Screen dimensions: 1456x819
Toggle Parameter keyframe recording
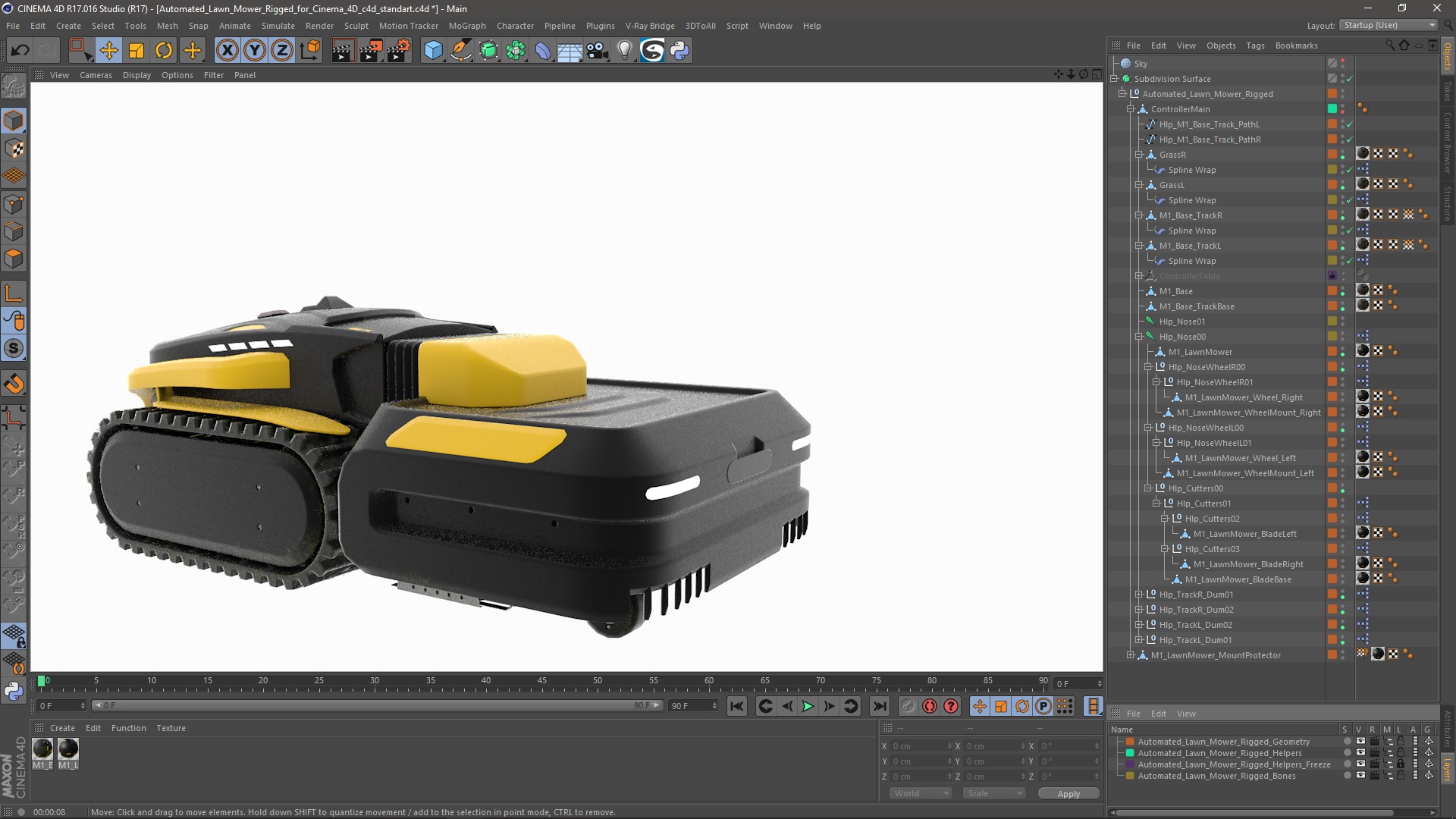1043,706
